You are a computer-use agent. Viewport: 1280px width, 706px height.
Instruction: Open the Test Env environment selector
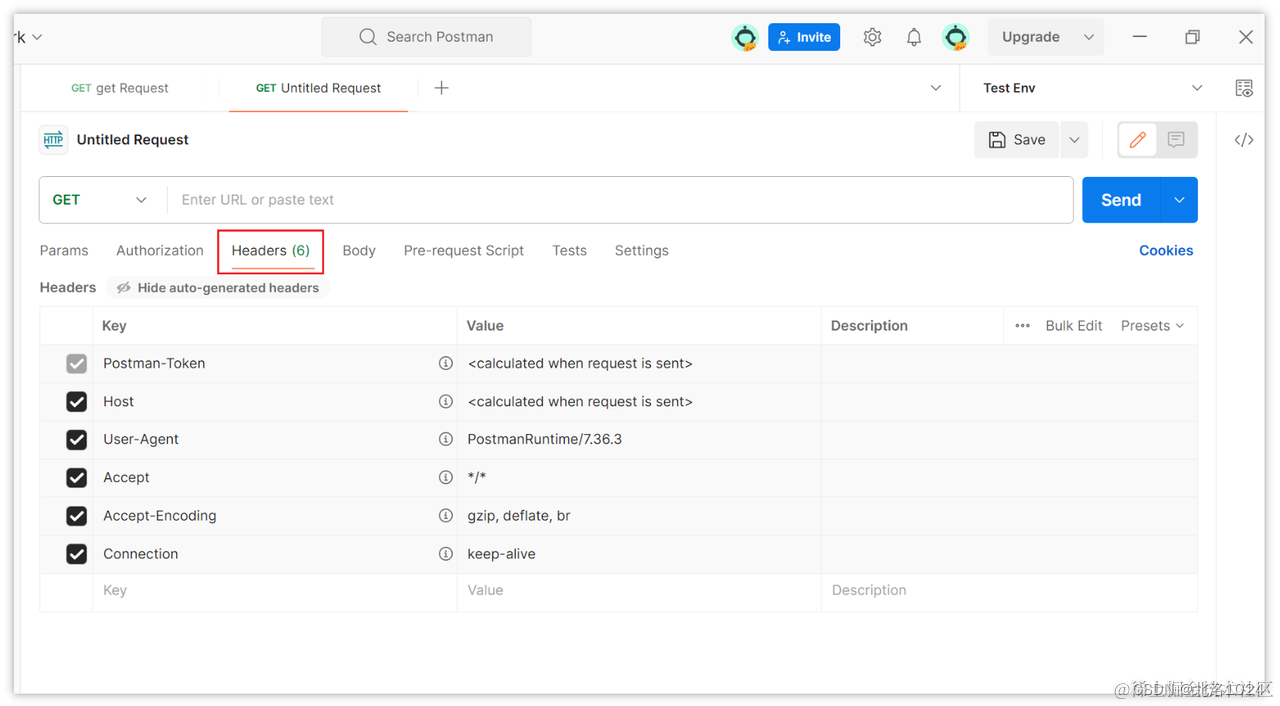click(x=1092, y=88)
